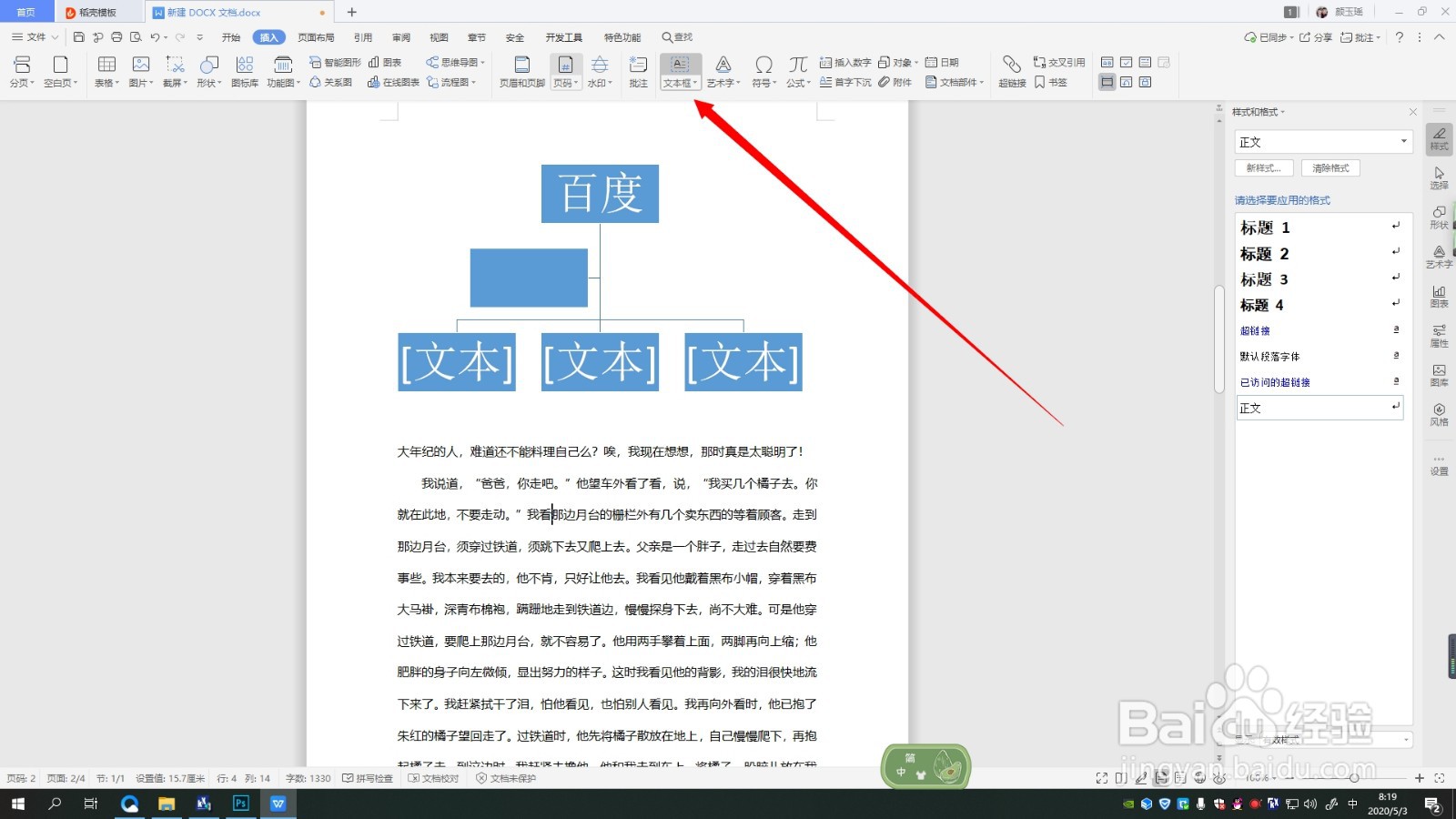Insert 日期 date
The height and width of the screenshot is (819, 1456).
942,63
